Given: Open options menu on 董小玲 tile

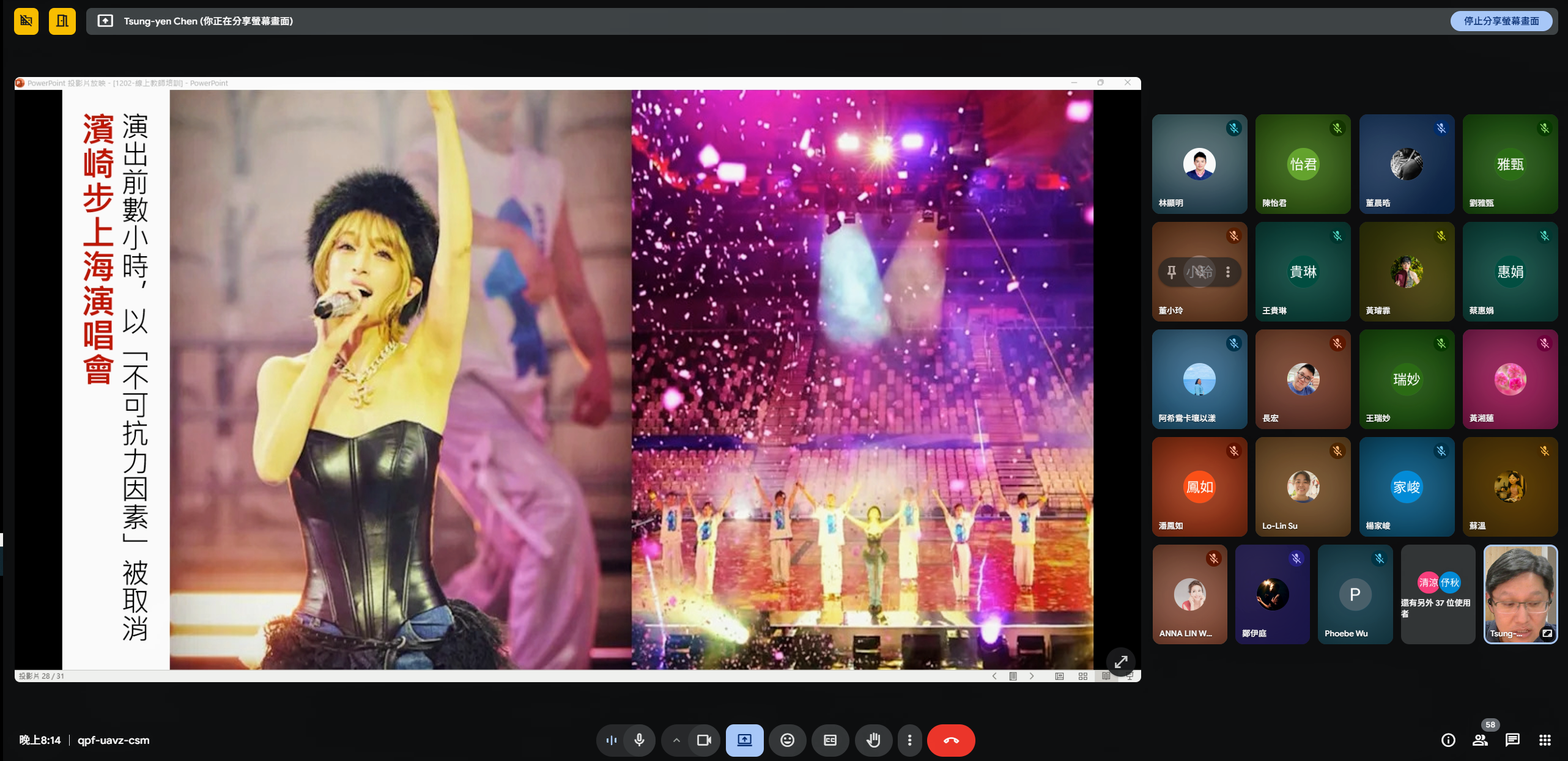Looking at the screenshot, I should coord(1227,272).
